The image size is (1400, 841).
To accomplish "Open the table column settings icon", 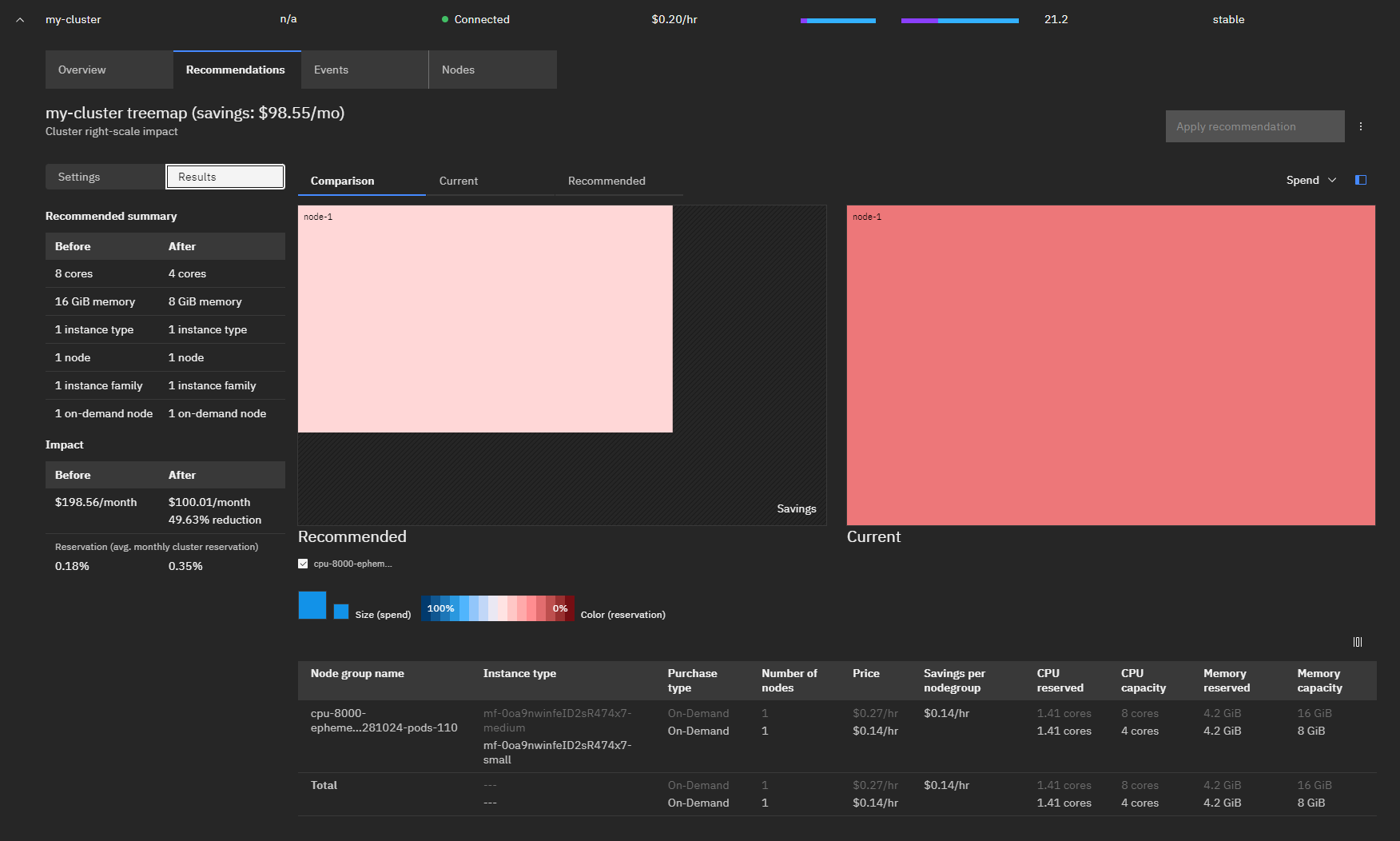I will click(x=1357, y=642).
